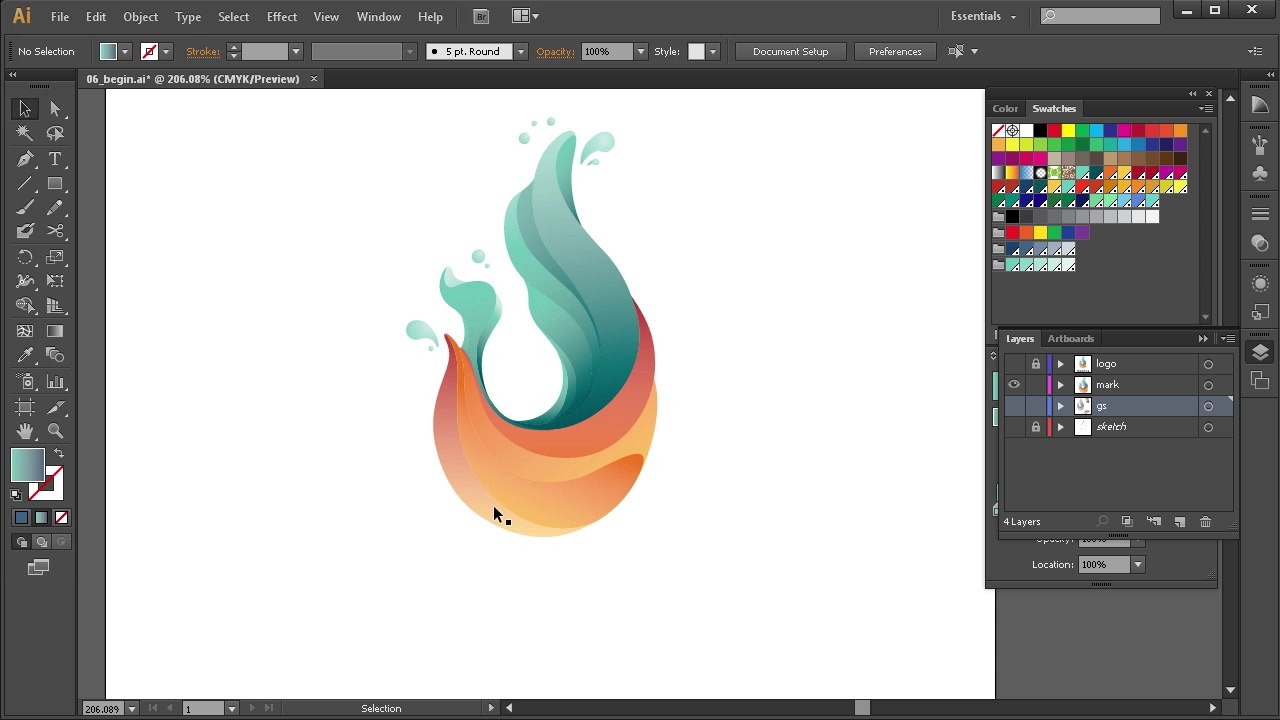1280x720 pixels.
Task: Select the Eyedropper tool
Action: (x=25, y=355)
